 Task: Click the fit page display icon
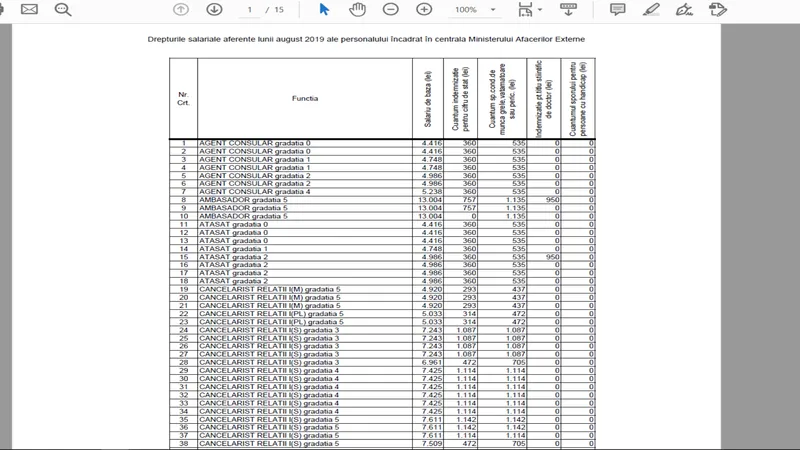(526, 9)
